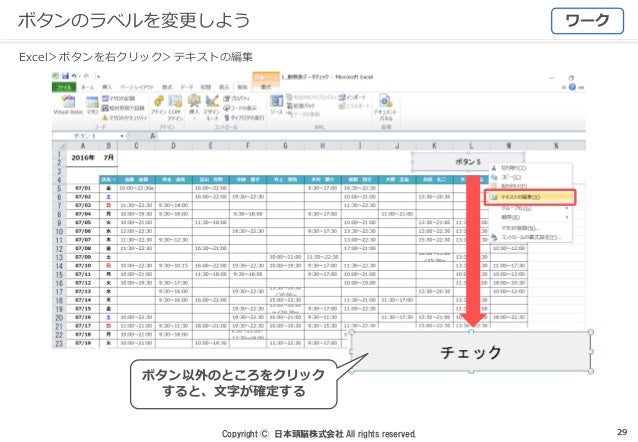Toggle デザインモード (Design Mode)
638x442 pixels.
click(212, 107)
